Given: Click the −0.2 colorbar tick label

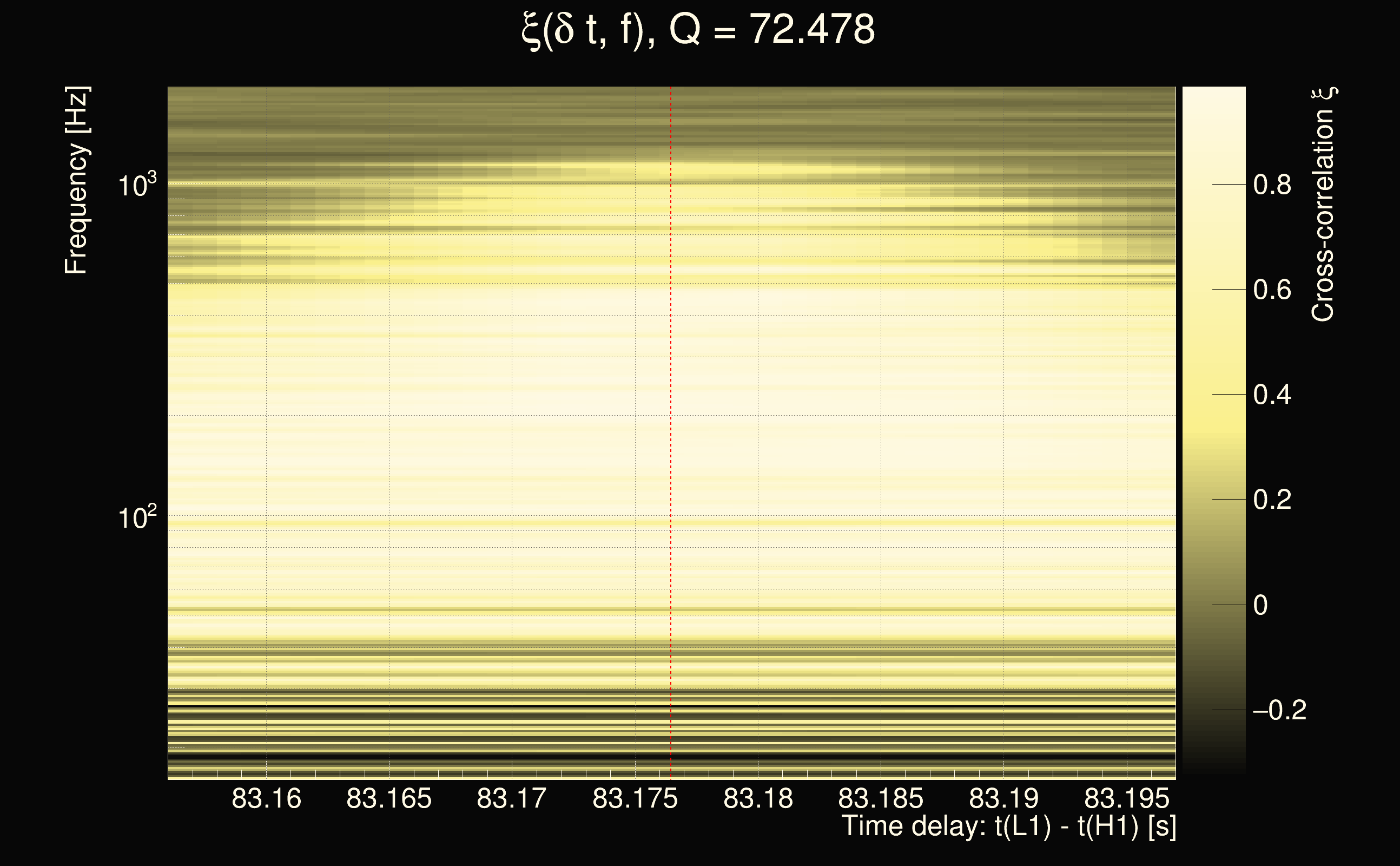Looking at the screenshot, I should (x=1279, y=710).
